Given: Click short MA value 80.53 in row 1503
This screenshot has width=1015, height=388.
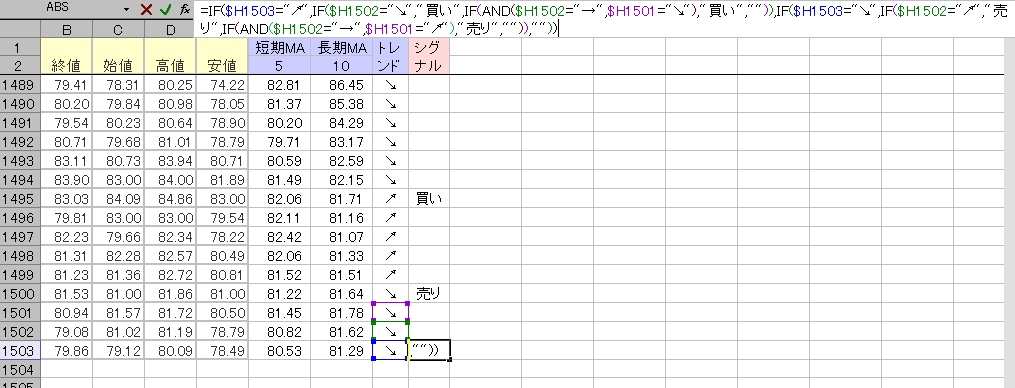Looking at the screenshot, I should tap(279, 350).
